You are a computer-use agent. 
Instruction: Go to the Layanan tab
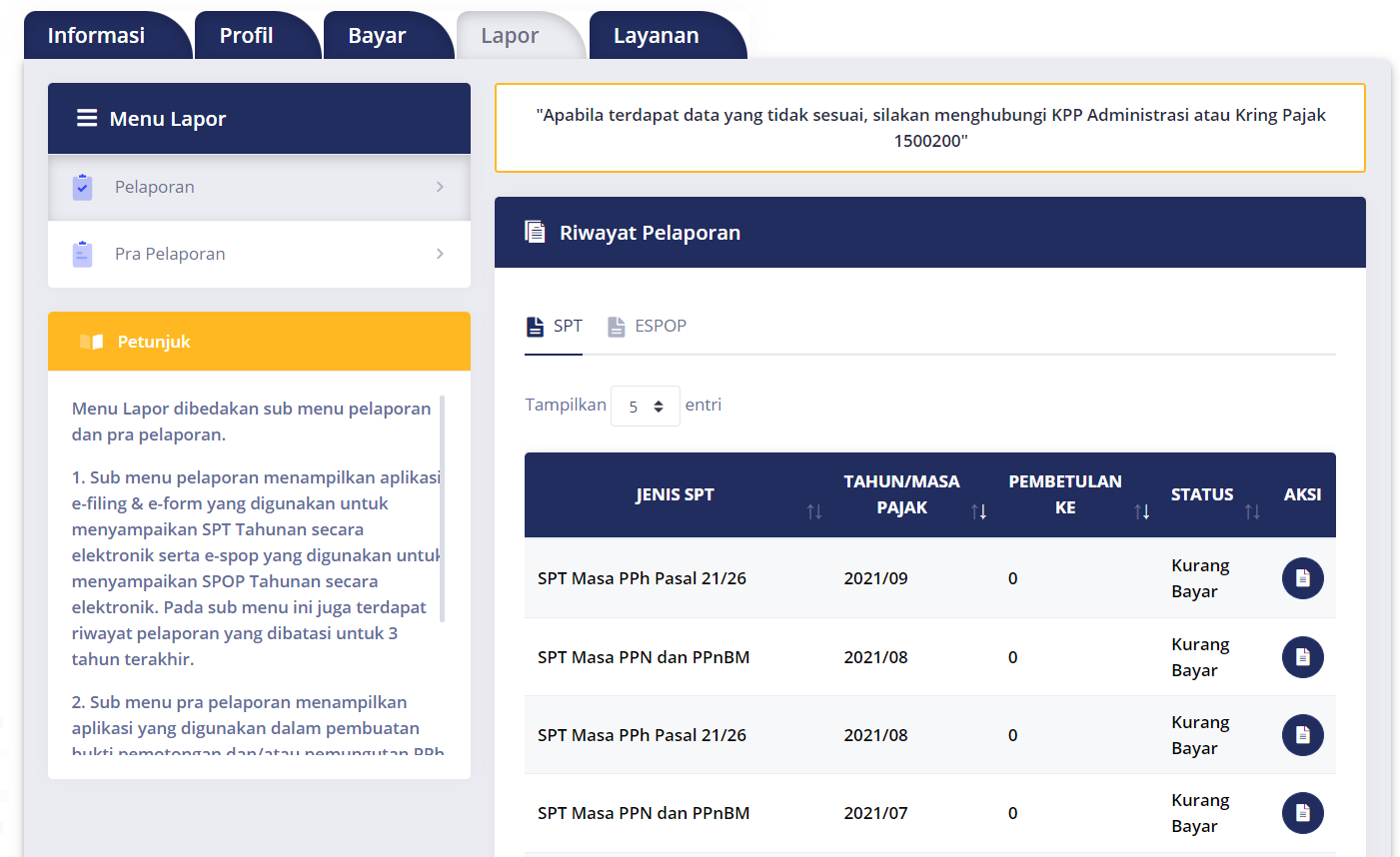click(656, 36)
